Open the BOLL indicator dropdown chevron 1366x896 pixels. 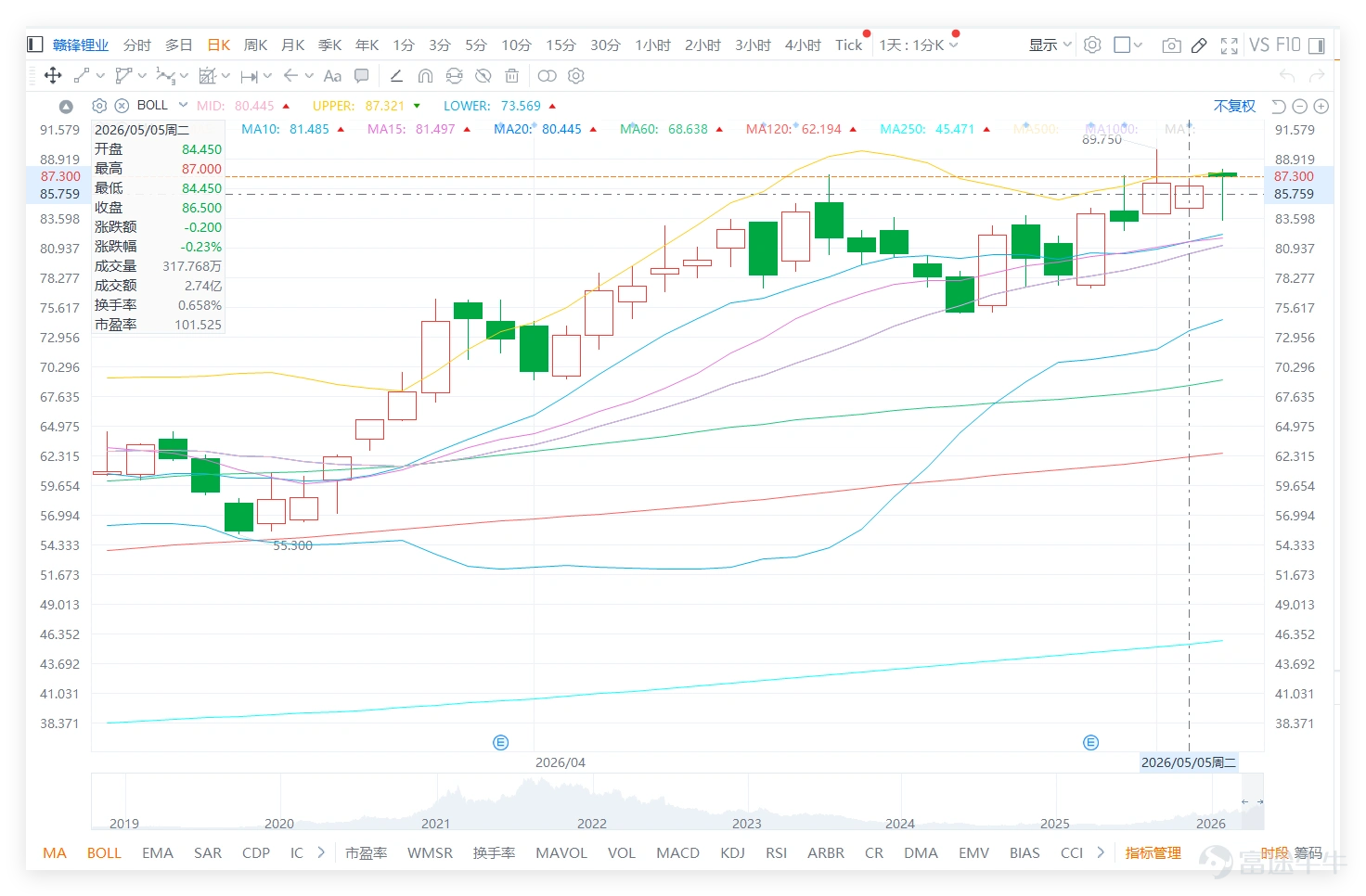(183, 105)
